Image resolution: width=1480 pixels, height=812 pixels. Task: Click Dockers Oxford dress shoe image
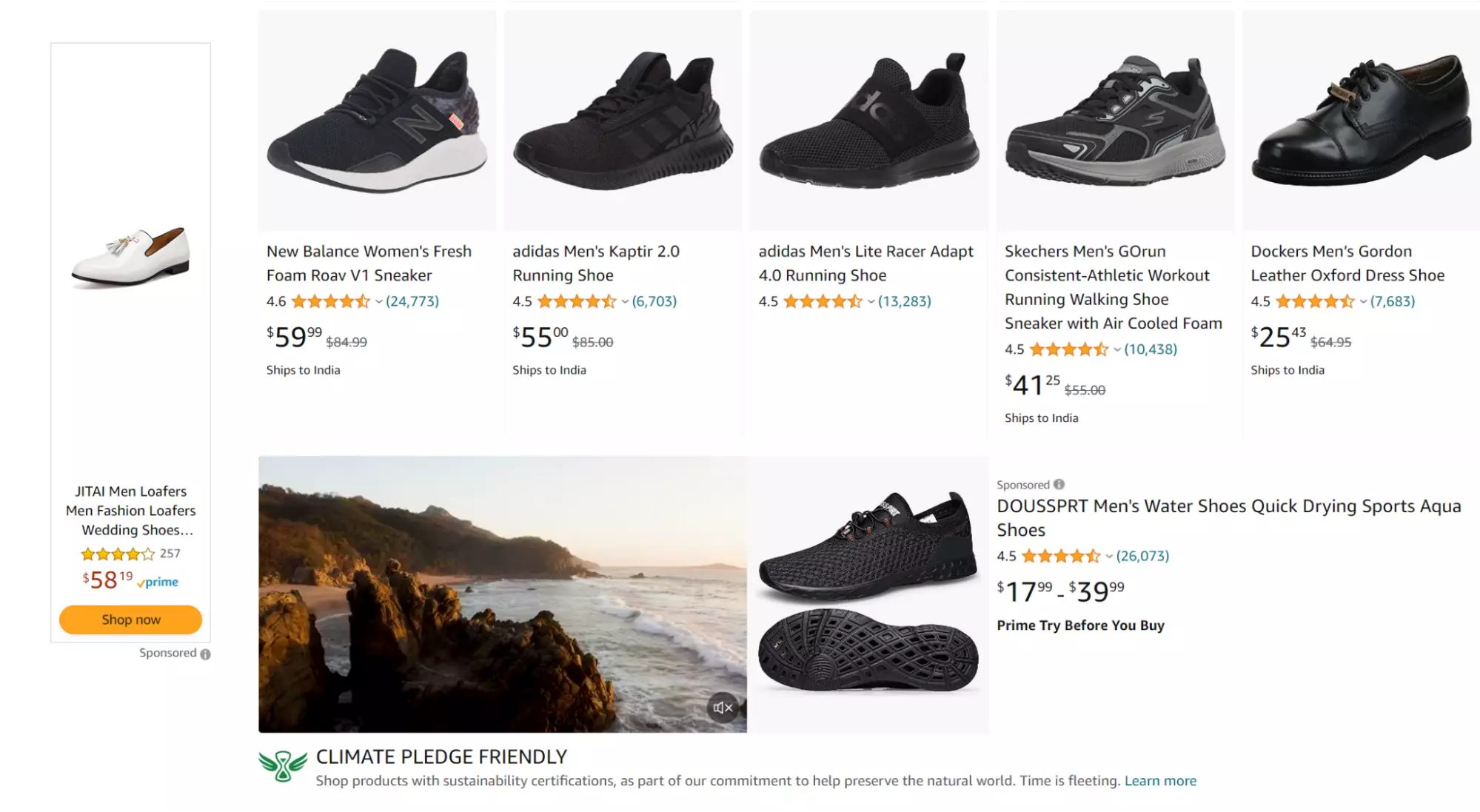[1360, 121]
